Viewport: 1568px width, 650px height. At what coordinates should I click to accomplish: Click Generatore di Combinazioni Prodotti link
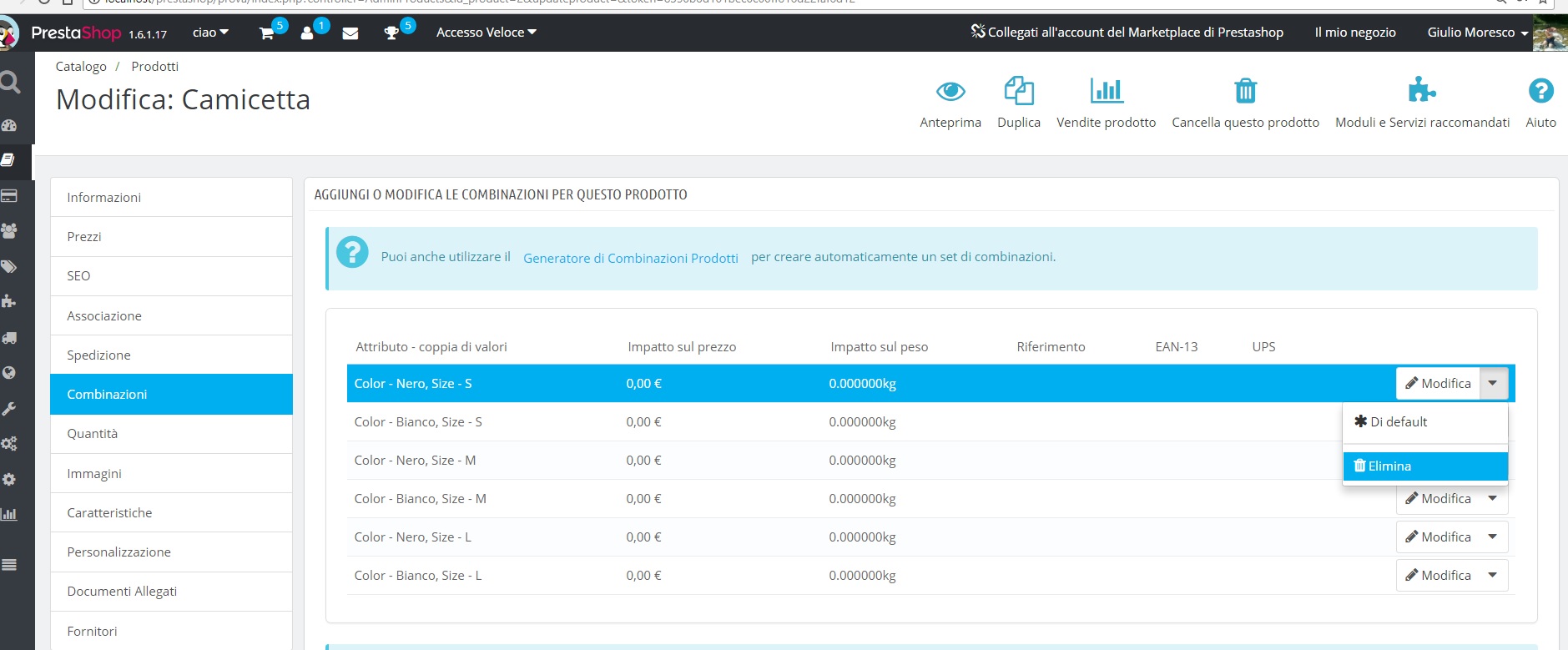tap(631, 258)
